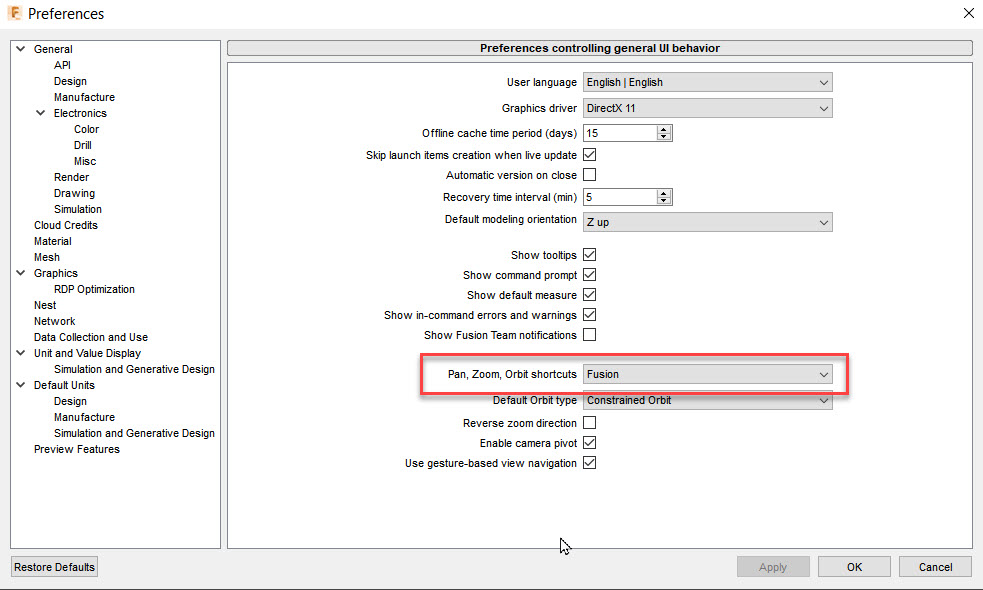Enable Automatic version on close

coord(589,174)
